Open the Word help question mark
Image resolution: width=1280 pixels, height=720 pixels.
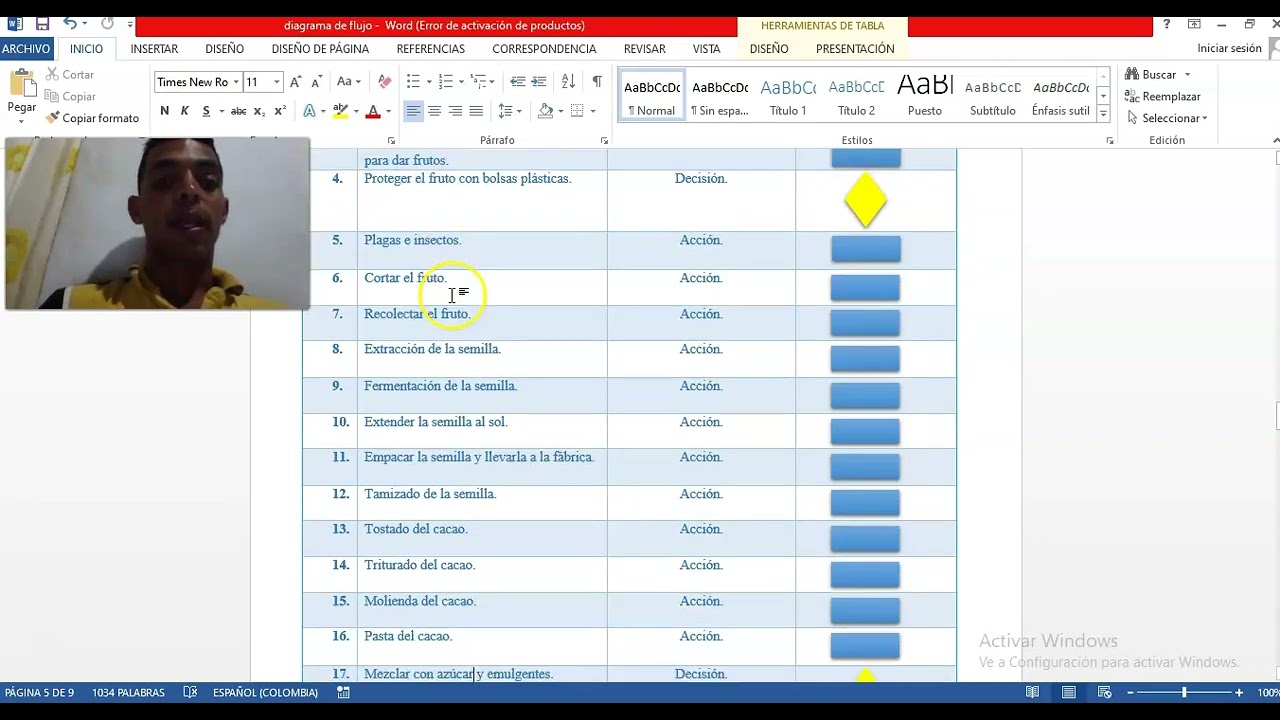[1166, 24]
